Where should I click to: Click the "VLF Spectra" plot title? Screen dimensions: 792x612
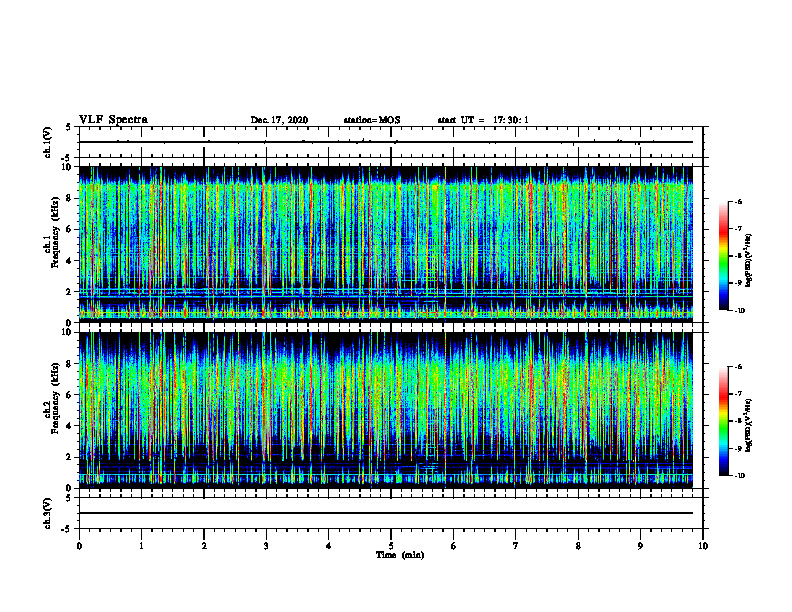[113, 120]
